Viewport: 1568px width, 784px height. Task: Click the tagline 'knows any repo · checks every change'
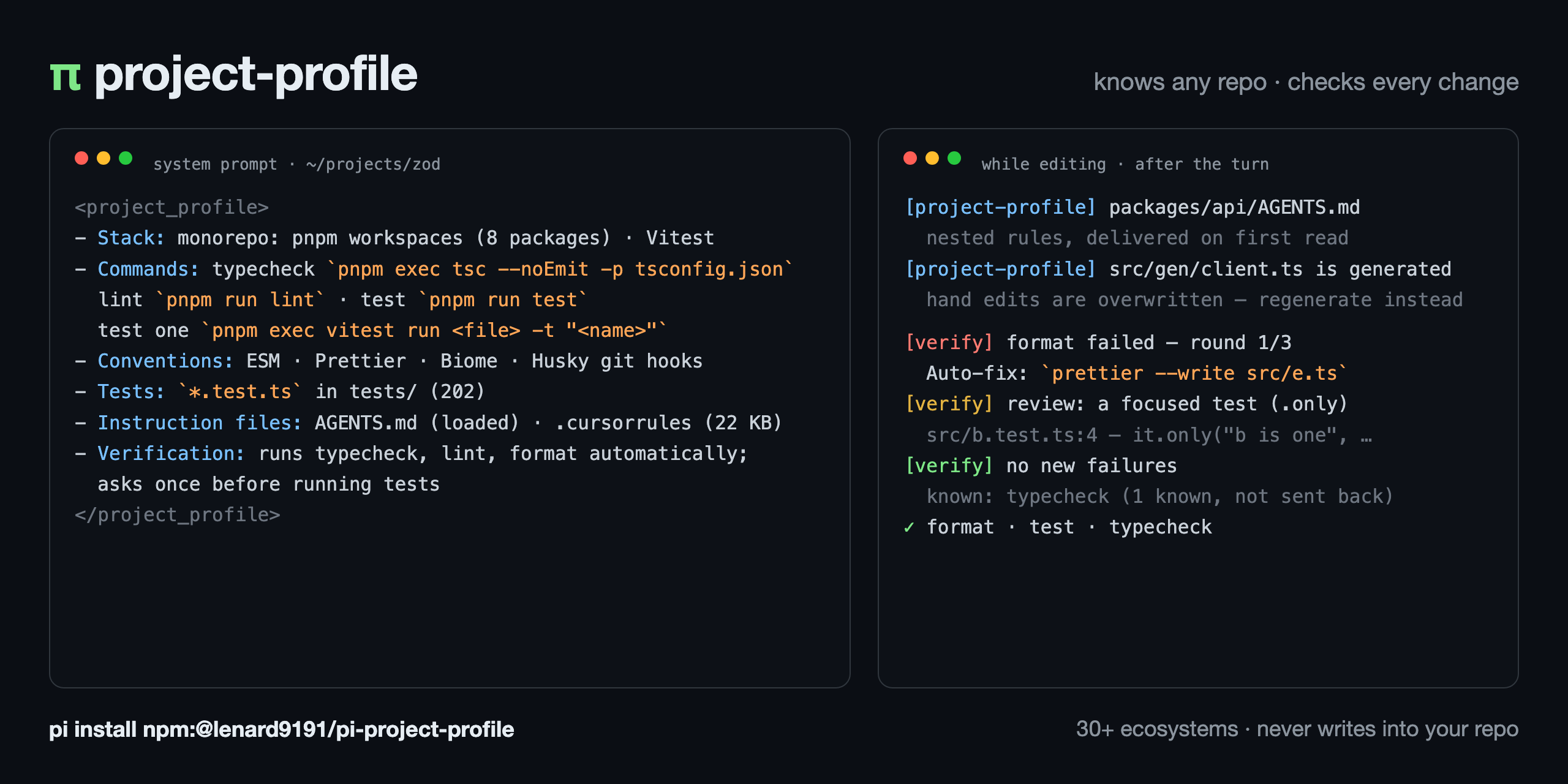click(x=1306, y=82)
